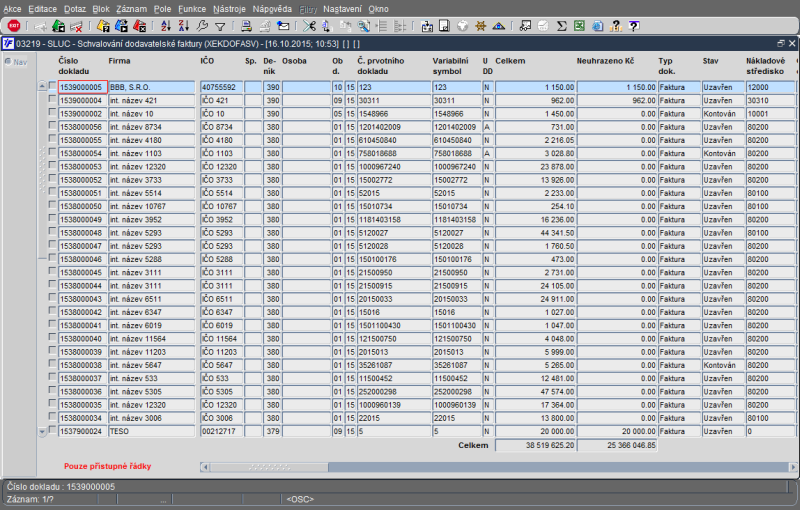The image size is (800, 510).
Task: Open the Záznam menu
Action: pyautogui.click(x=131, y=9)
